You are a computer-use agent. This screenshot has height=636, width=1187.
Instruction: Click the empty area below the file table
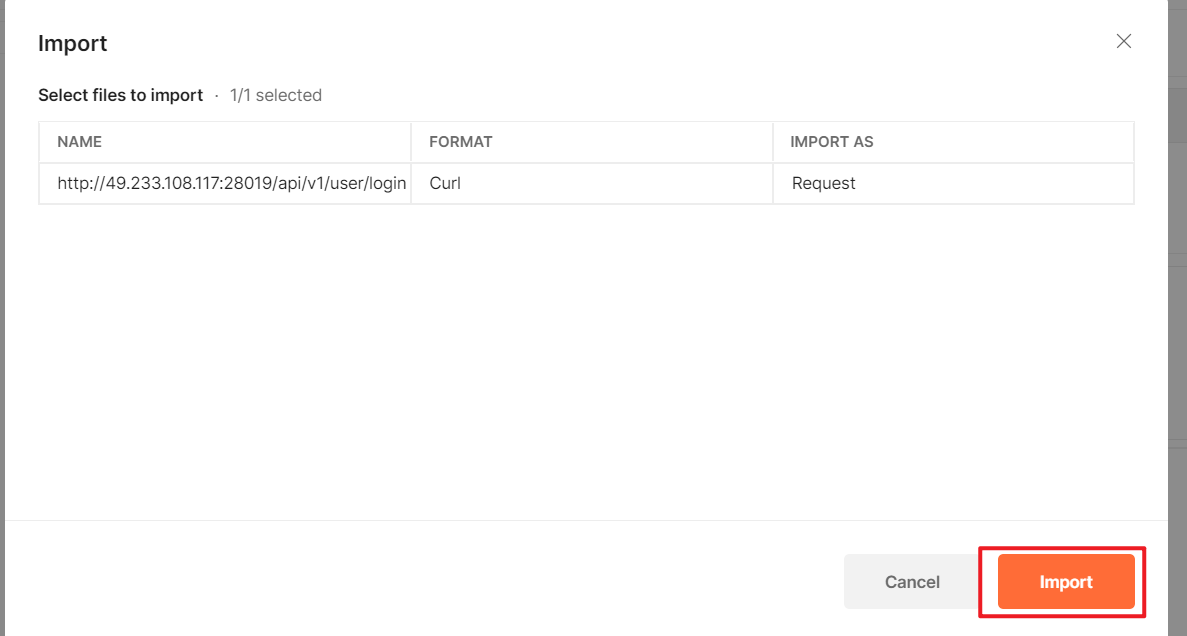click(586, 360)
